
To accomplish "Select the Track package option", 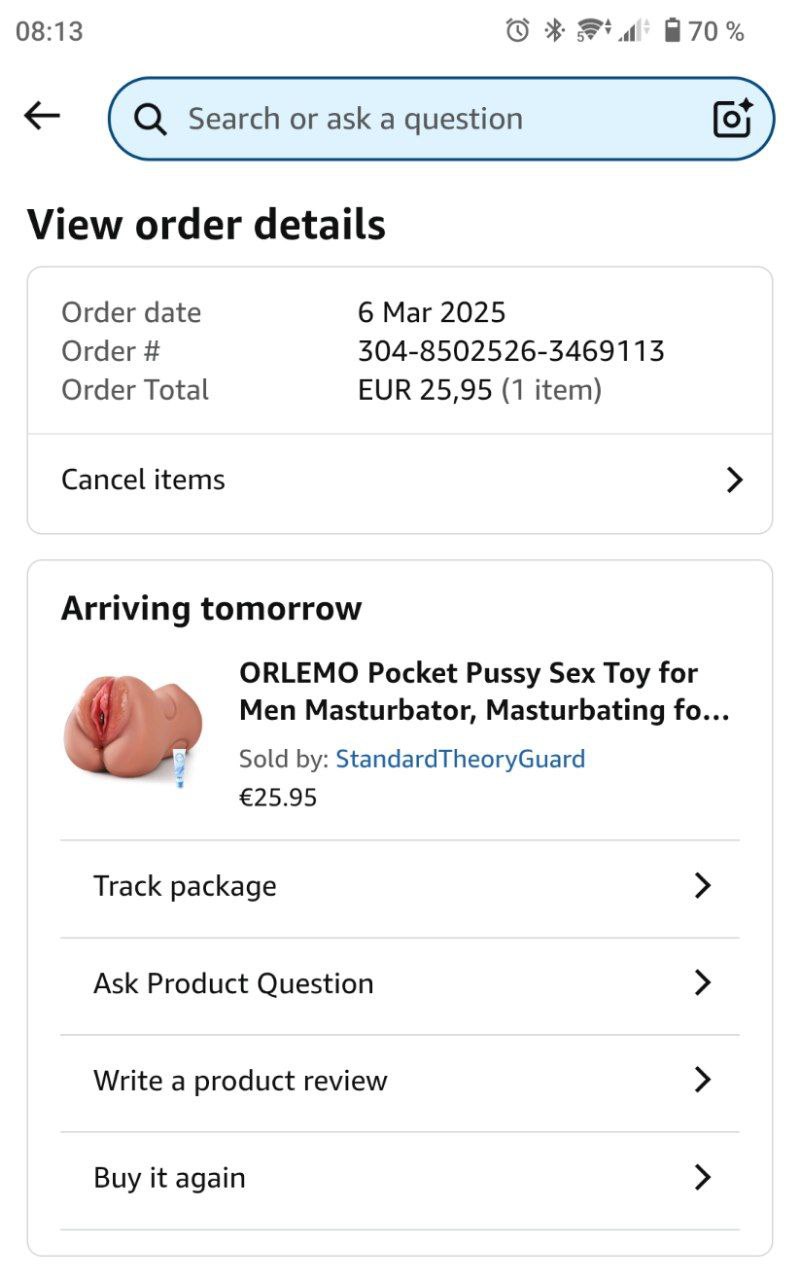I will (185, 886).
